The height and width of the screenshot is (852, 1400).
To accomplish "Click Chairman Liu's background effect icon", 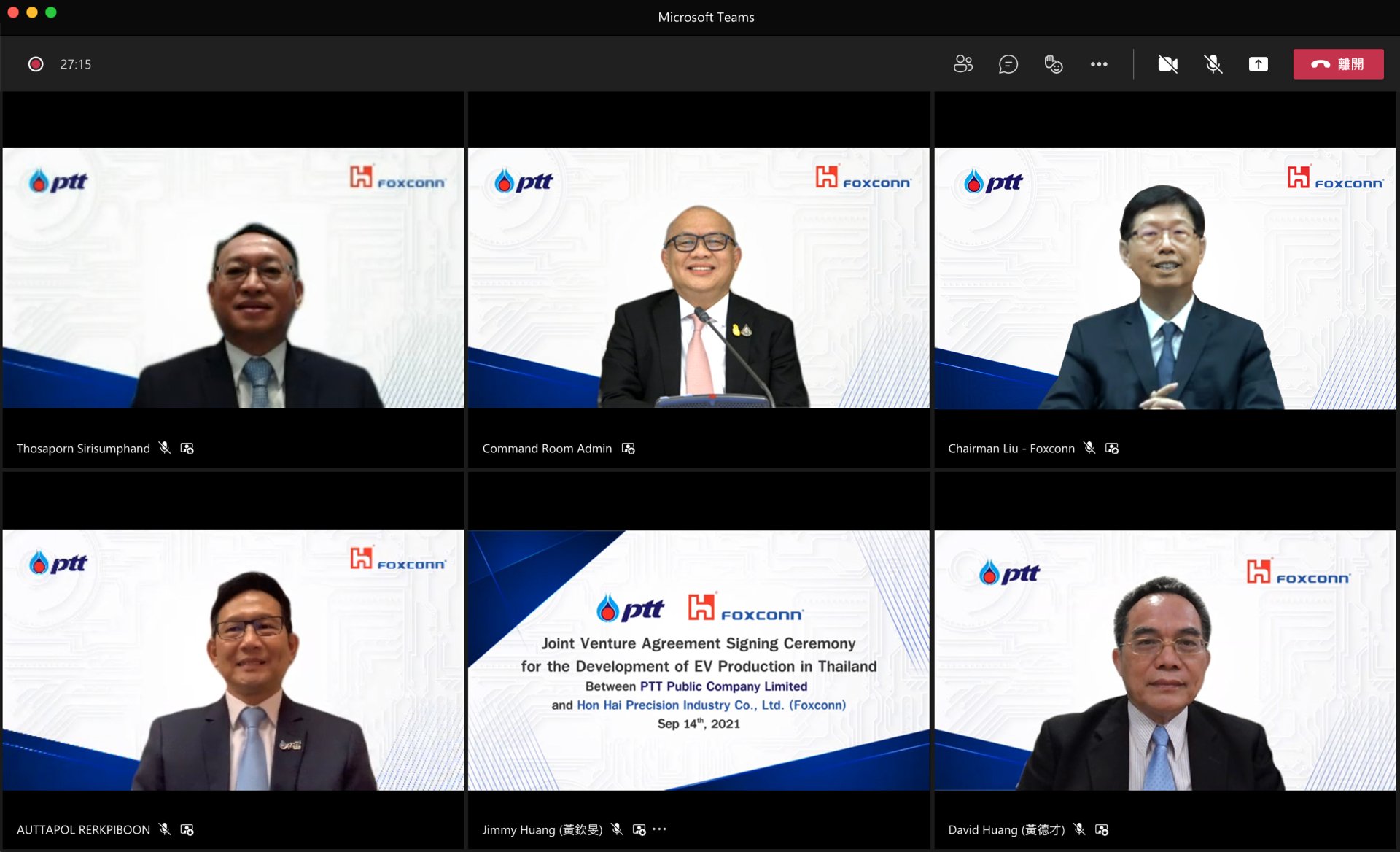I will [x=1112, y=448].
